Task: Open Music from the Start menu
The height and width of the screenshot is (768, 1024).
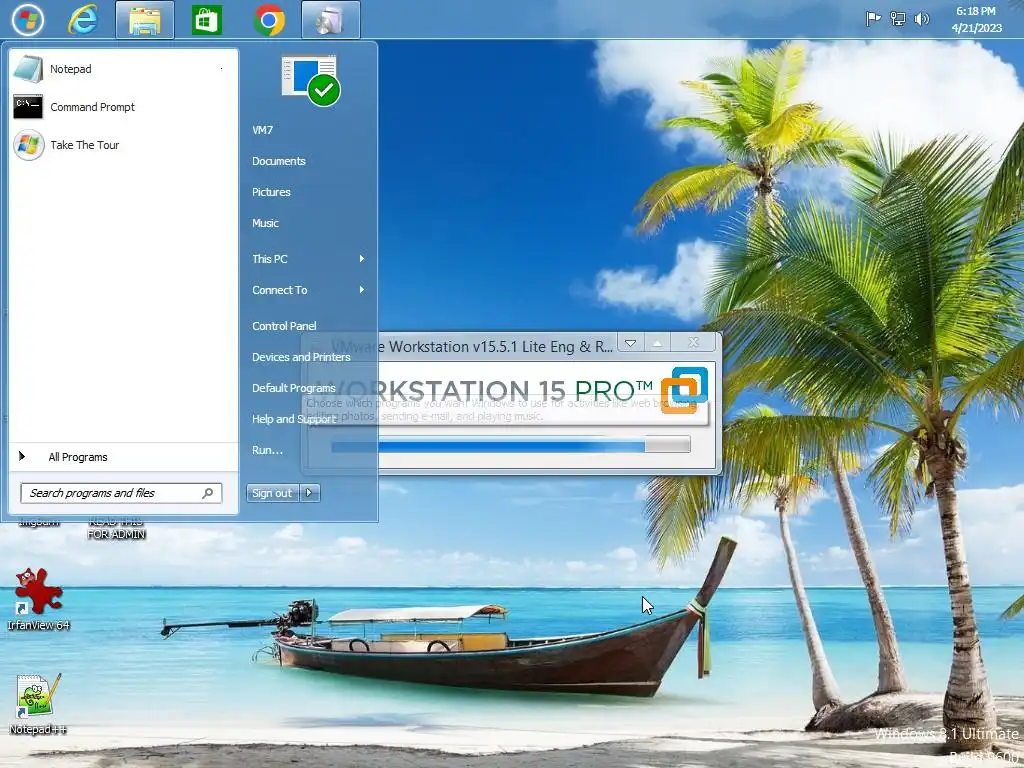Action: pos(265,223)
